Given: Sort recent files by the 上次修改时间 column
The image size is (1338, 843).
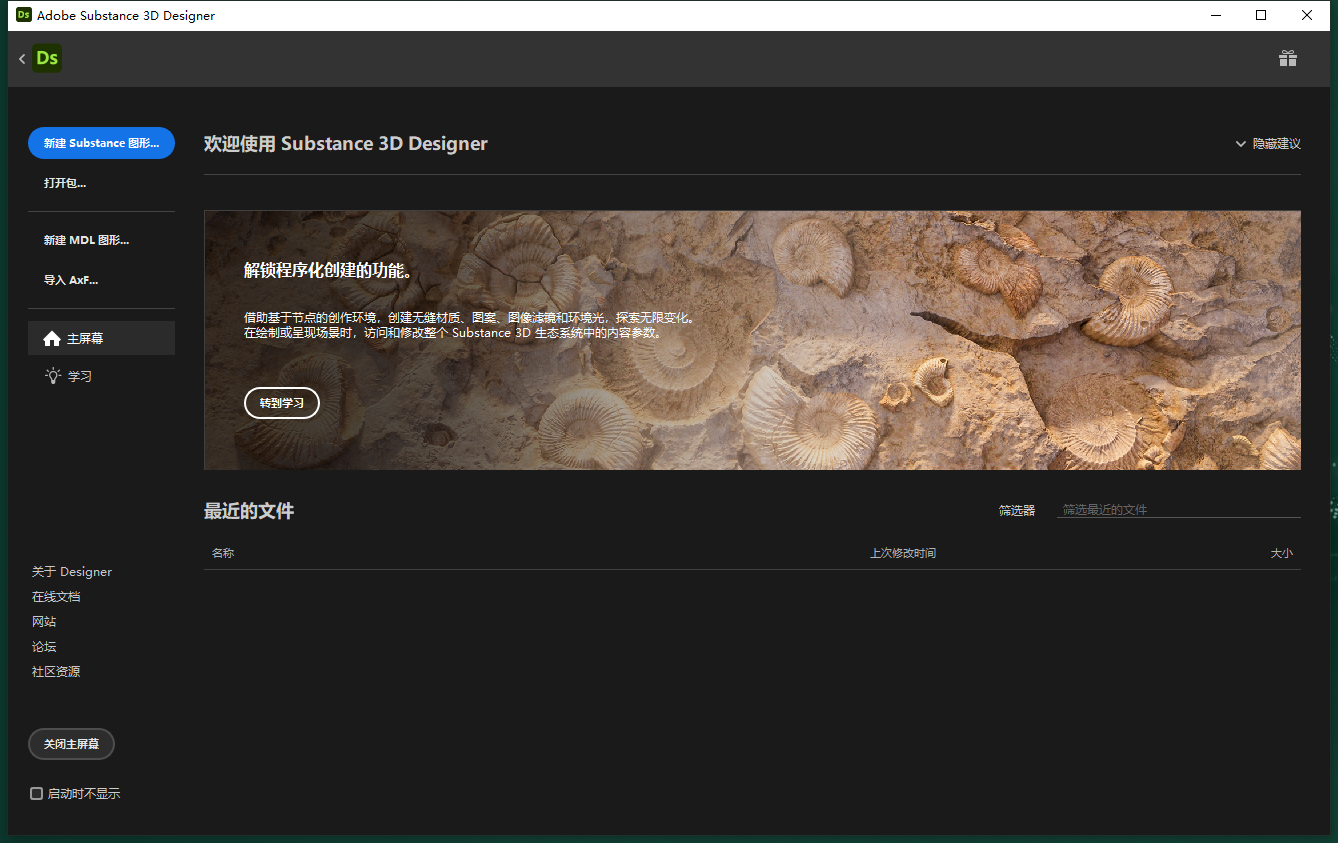Looking at the screenshot, I should [902, 552].
